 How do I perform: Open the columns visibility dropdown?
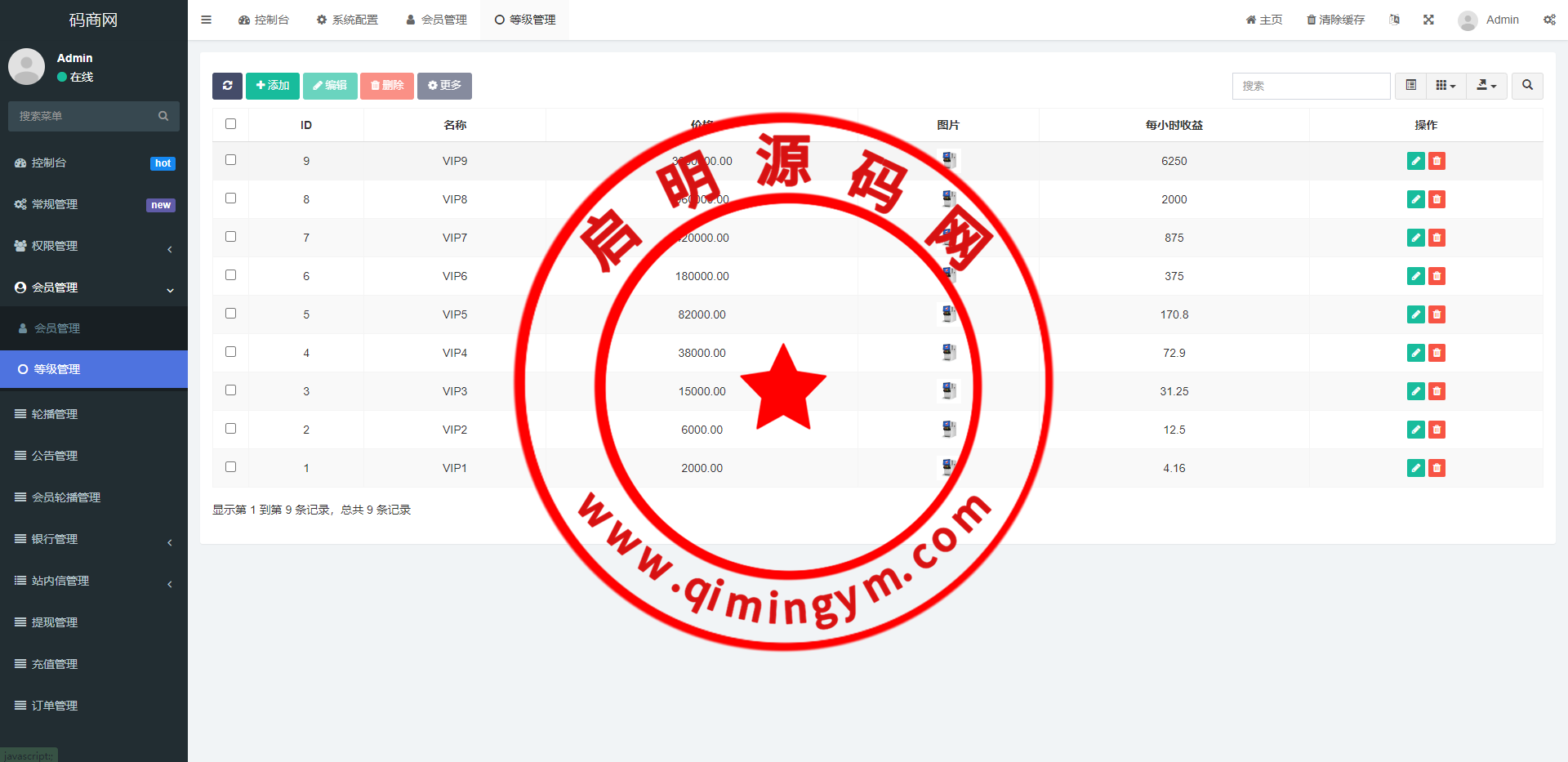tap(1445, 86)
